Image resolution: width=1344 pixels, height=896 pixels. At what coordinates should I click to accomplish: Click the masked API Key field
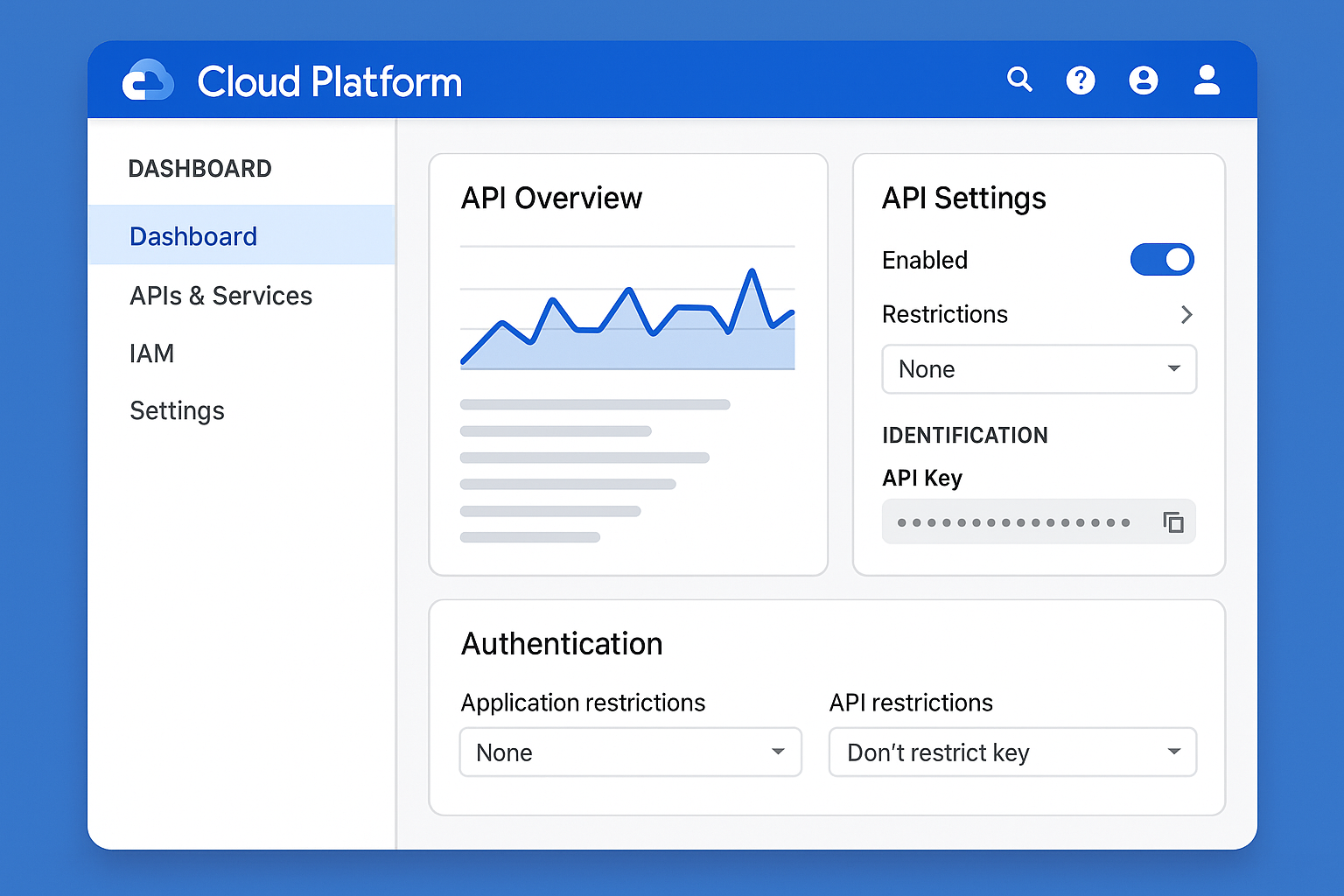tap(1015, 522)
